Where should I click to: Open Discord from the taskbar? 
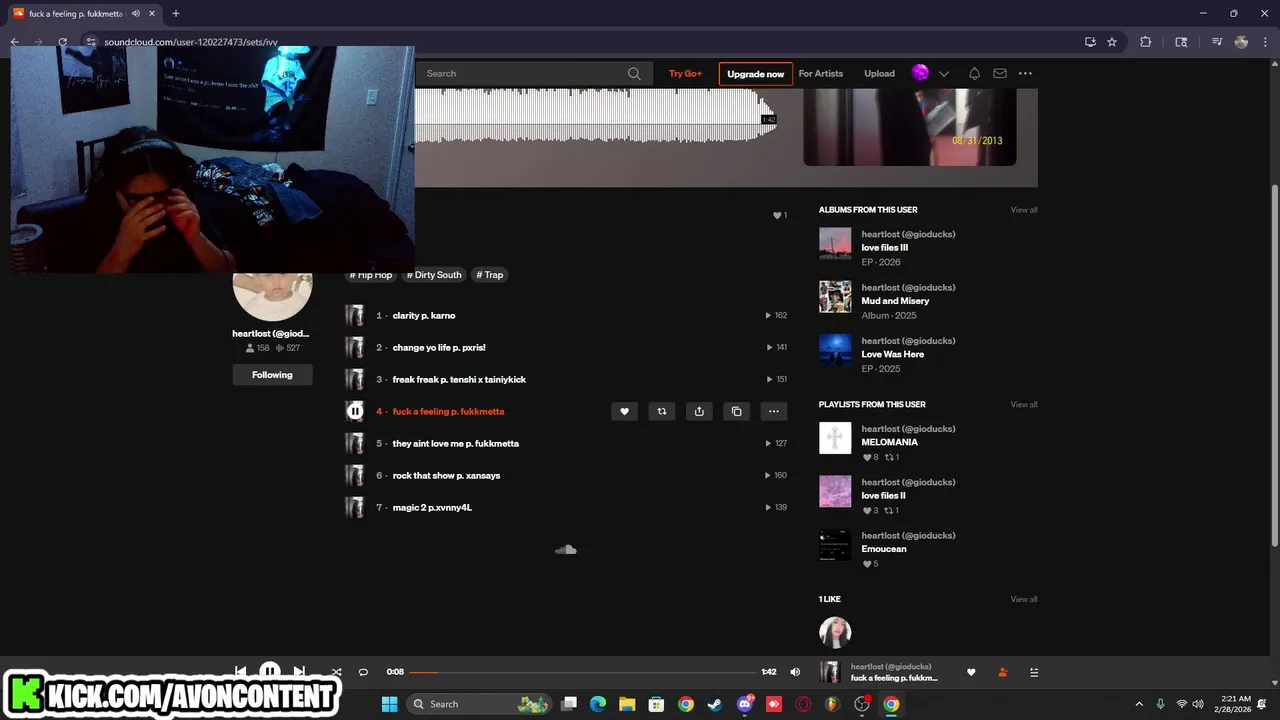744,704
